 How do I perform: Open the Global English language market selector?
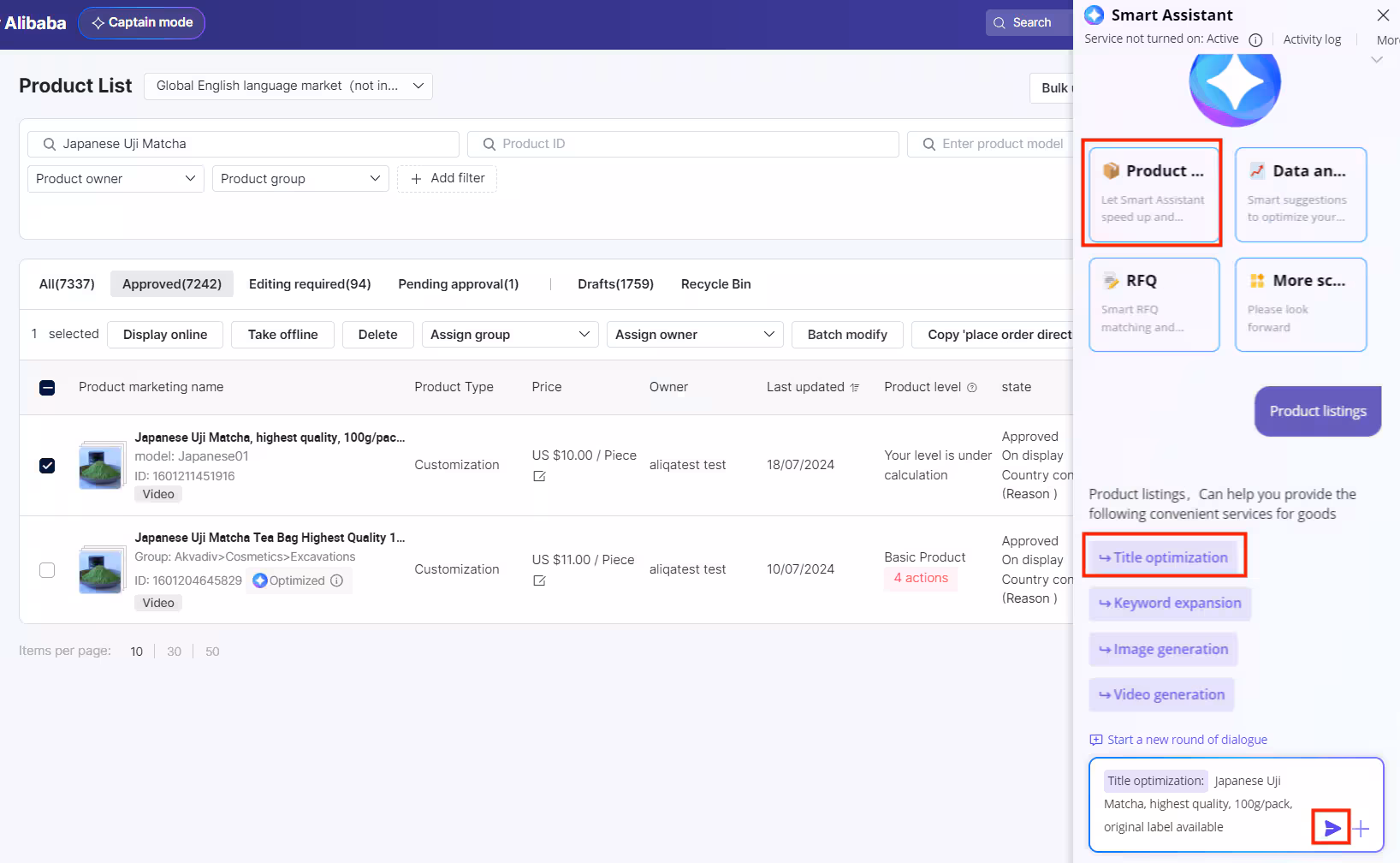tap(288, 86)
